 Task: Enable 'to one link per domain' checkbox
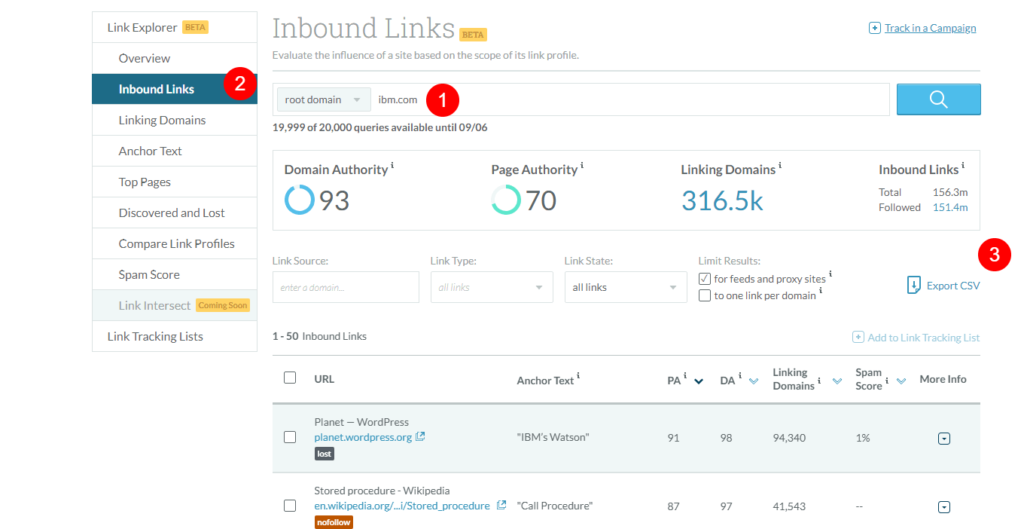click(x=705, y=296)
